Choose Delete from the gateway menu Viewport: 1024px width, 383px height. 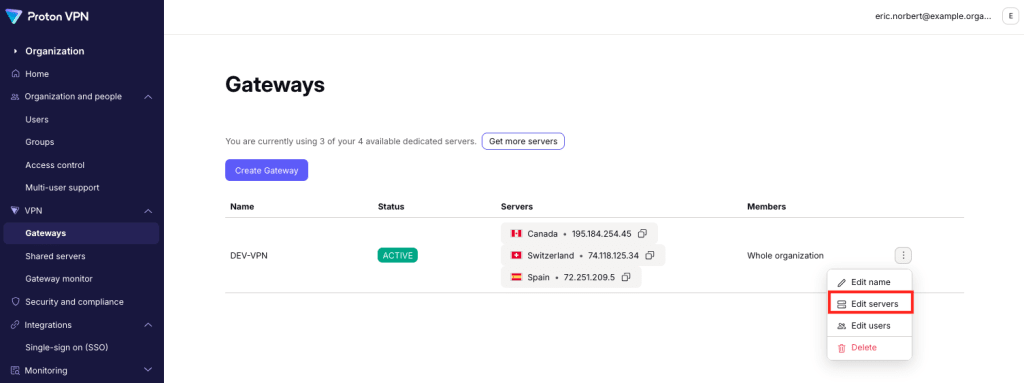[869, 348]
